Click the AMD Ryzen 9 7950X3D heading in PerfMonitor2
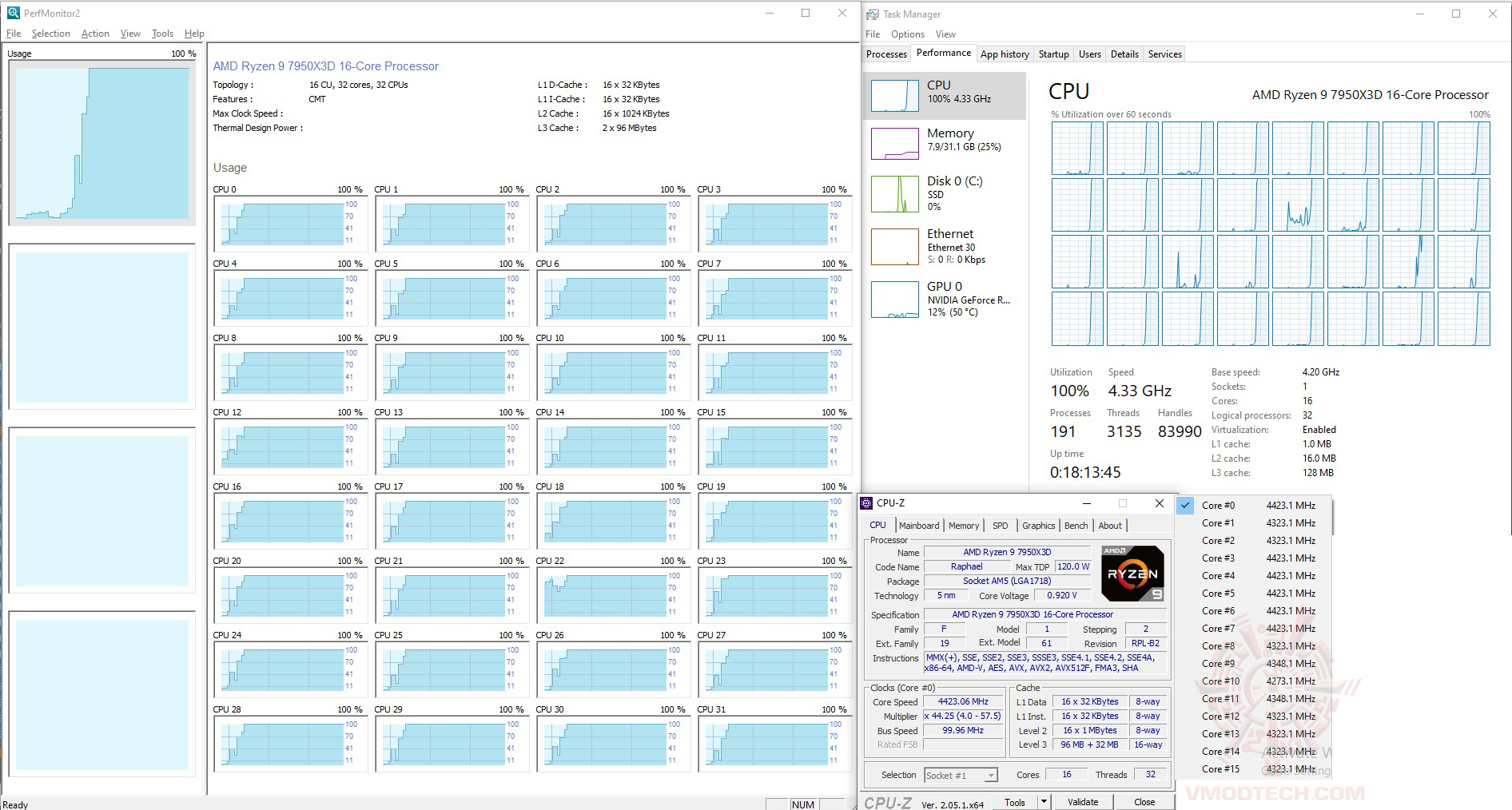The image size is (1512, 810). coord(325,66)
